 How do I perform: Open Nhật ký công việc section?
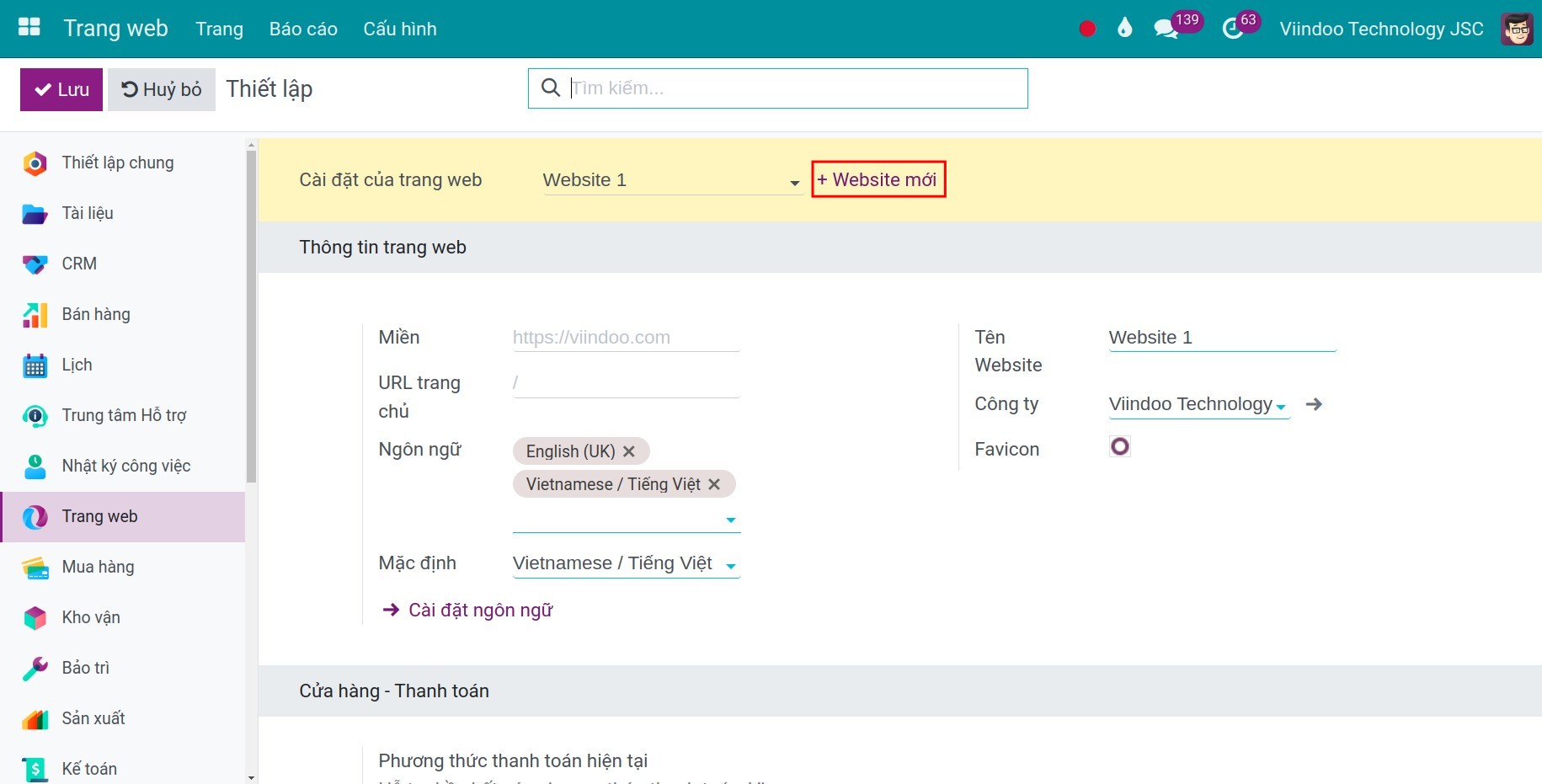123,466
